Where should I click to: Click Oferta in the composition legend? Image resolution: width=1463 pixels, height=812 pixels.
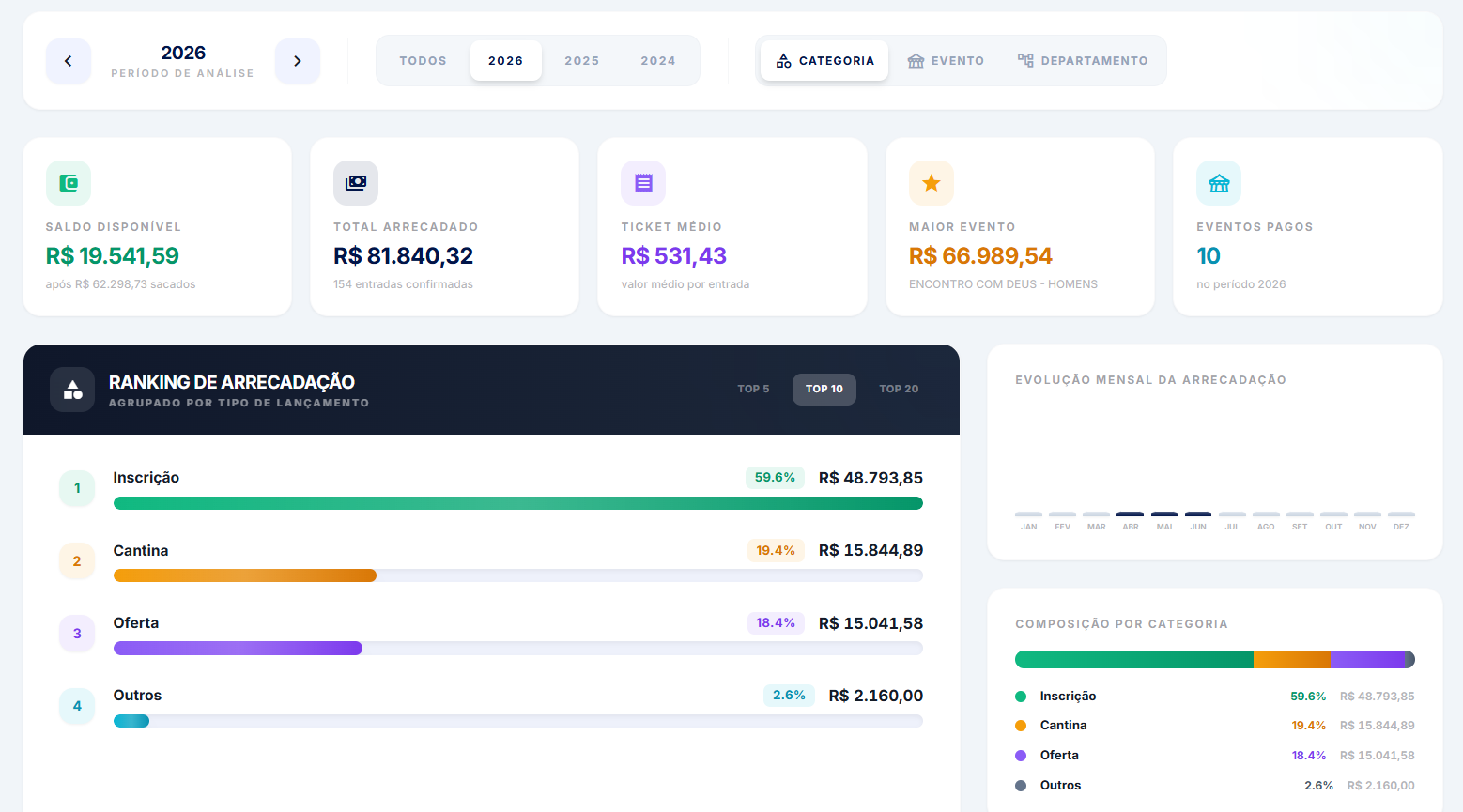point(1059,756)
